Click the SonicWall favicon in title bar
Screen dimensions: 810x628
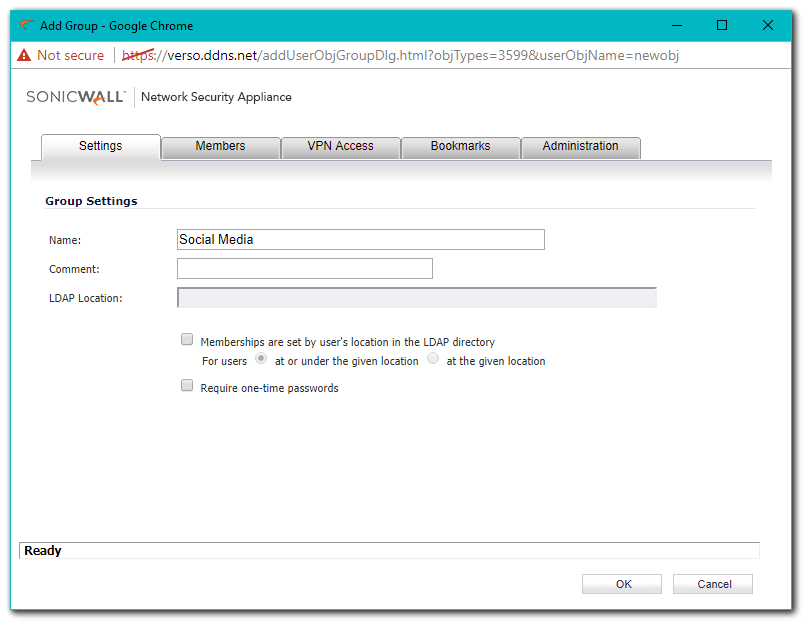(x=25, y=25)
